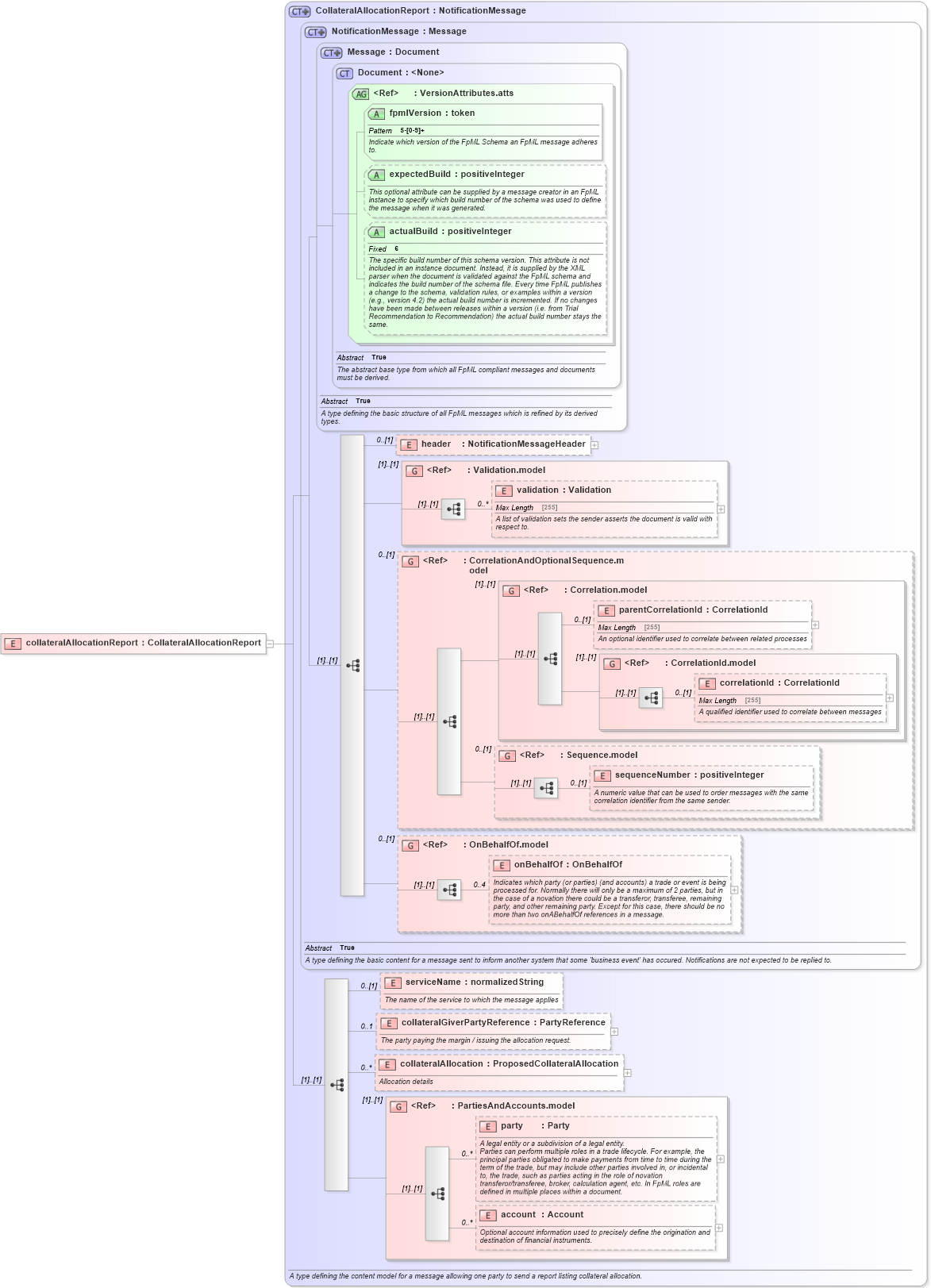Select 'NotificationMessage : Message' title

coord(399,32)
